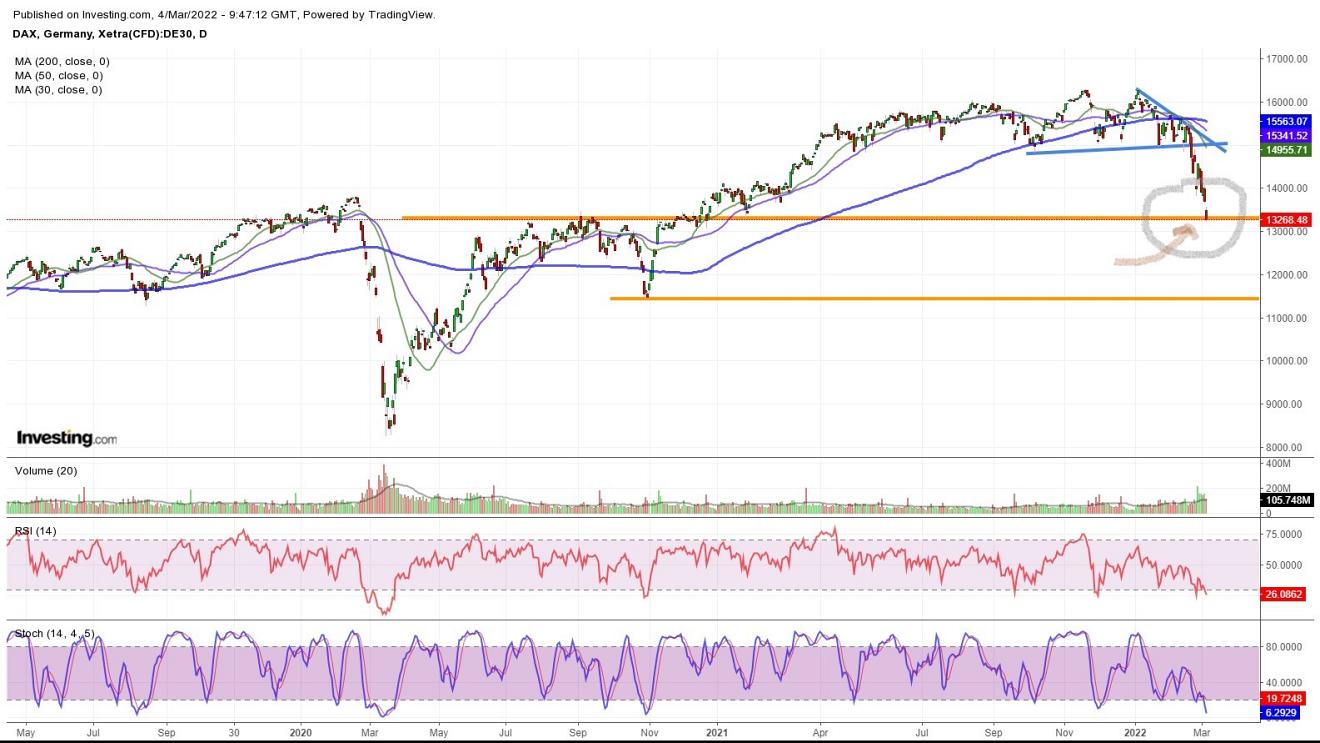
Task: Select the MA (30, close, 0) legend
Action: coord(58,89)
